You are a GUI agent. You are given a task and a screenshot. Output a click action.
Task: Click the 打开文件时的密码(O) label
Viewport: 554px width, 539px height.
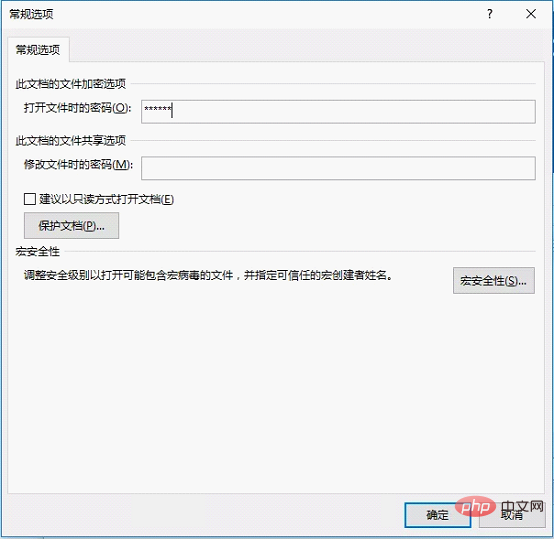77,108
